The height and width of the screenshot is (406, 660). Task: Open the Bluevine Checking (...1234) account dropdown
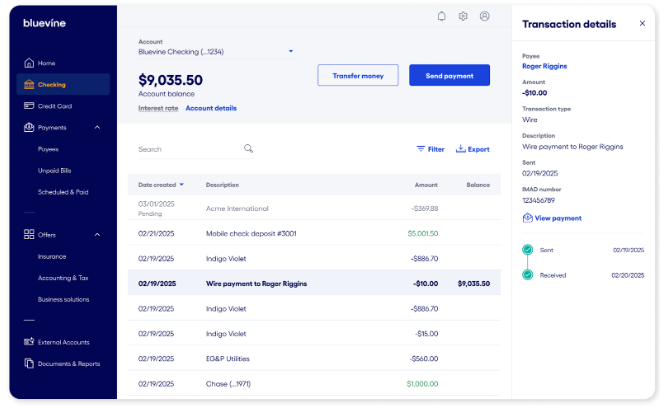click(216, 52)
